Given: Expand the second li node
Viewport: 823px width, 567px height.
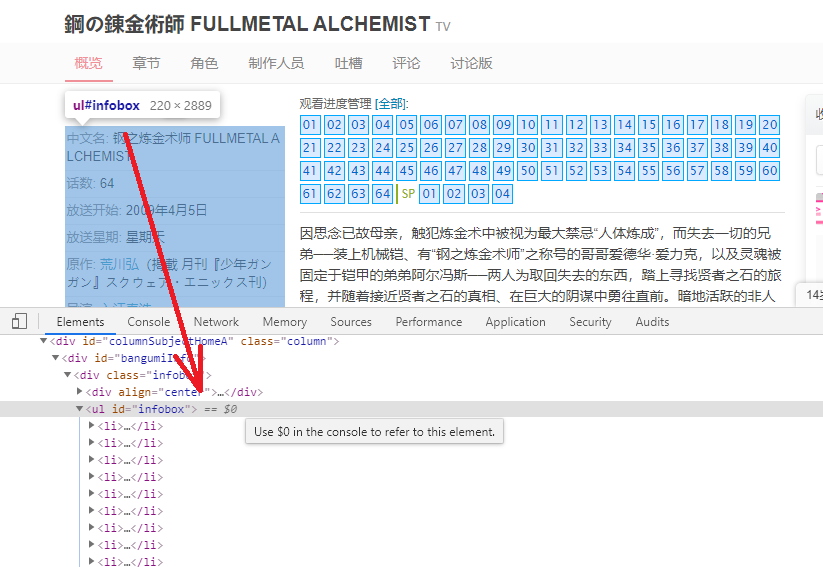Looking at the screenshot, I should tap(92, 443).
